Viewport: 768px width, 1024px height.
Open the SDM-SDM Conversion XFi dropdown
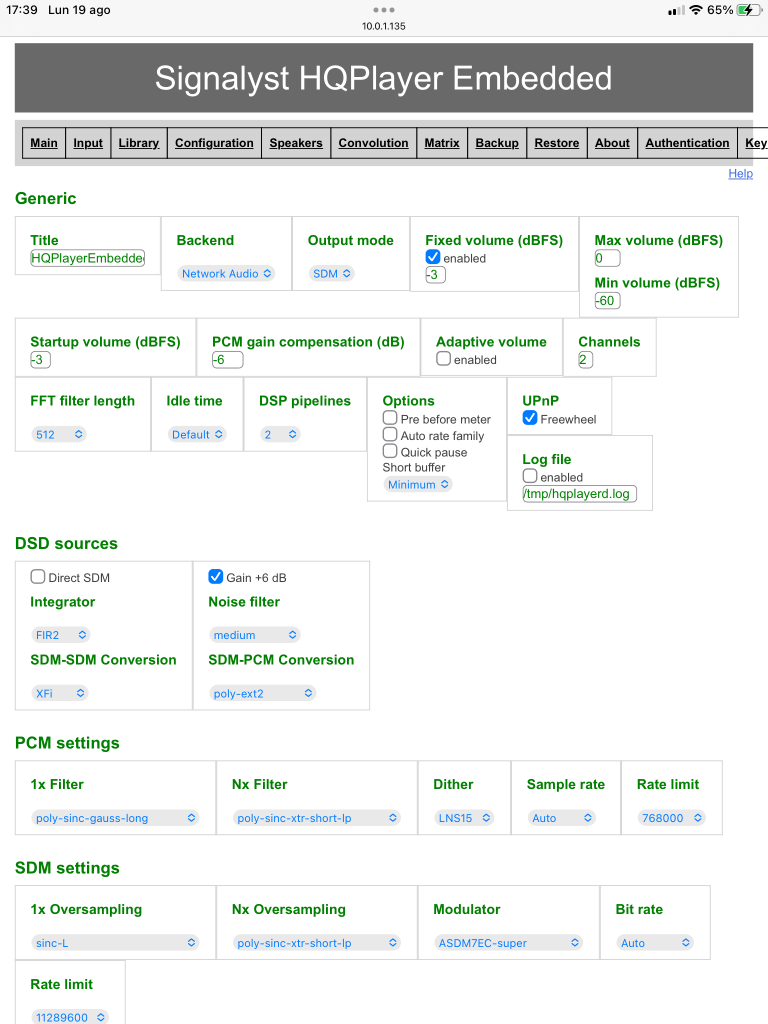[x=59, y=694]
